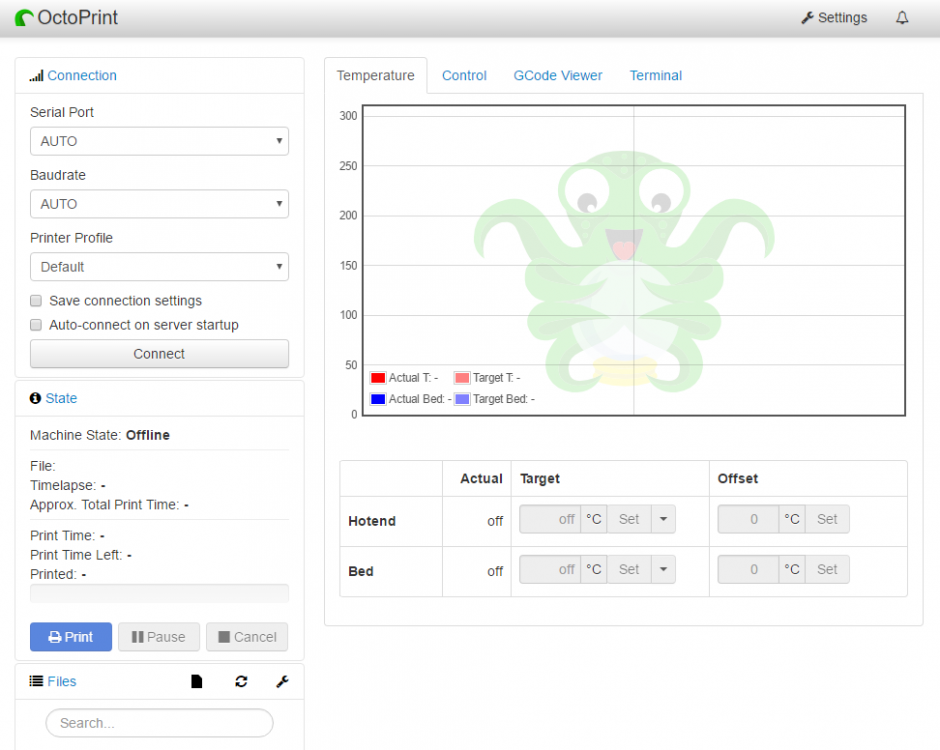Click the 'Target' column header
Image resolution: width=940 pixels, height=750 pixels.
point(540,478)
